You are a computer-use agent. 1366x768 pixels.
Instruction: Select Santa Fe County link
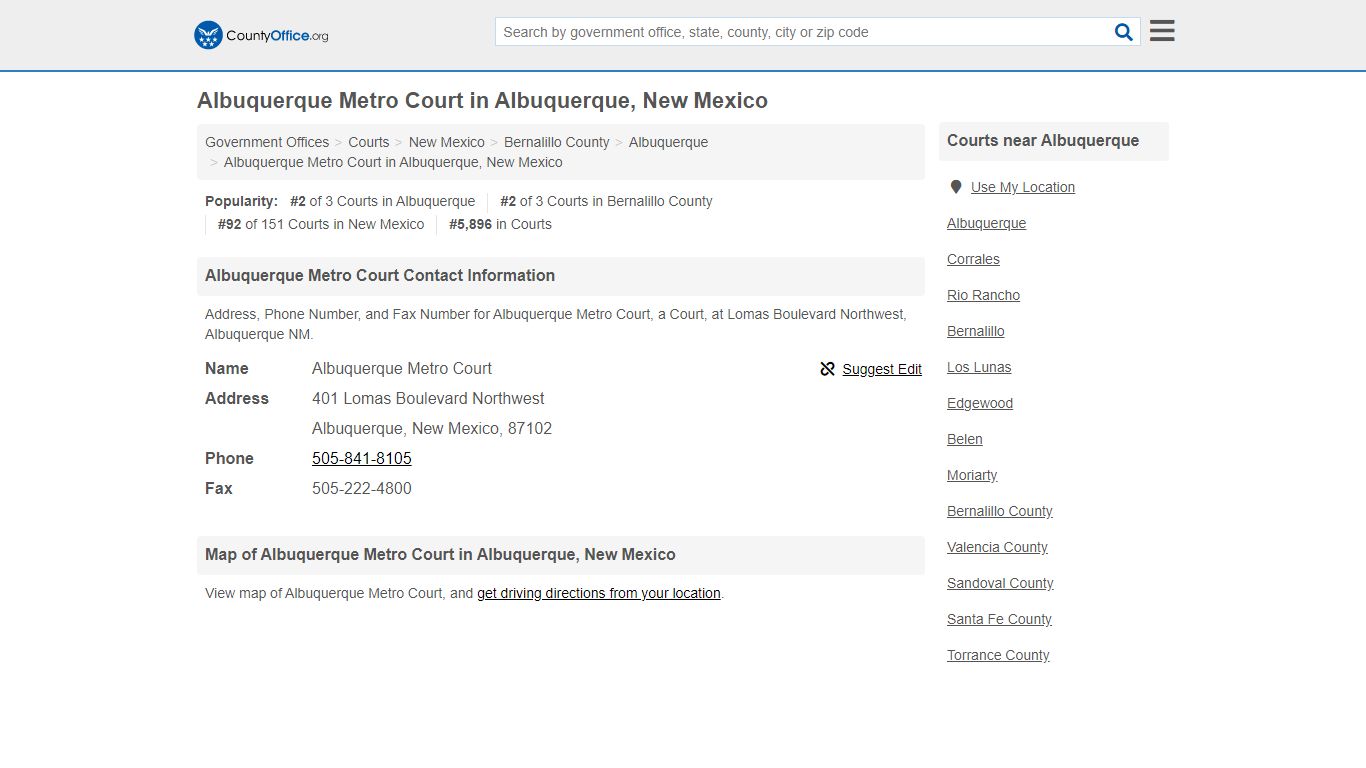(999, 619)
